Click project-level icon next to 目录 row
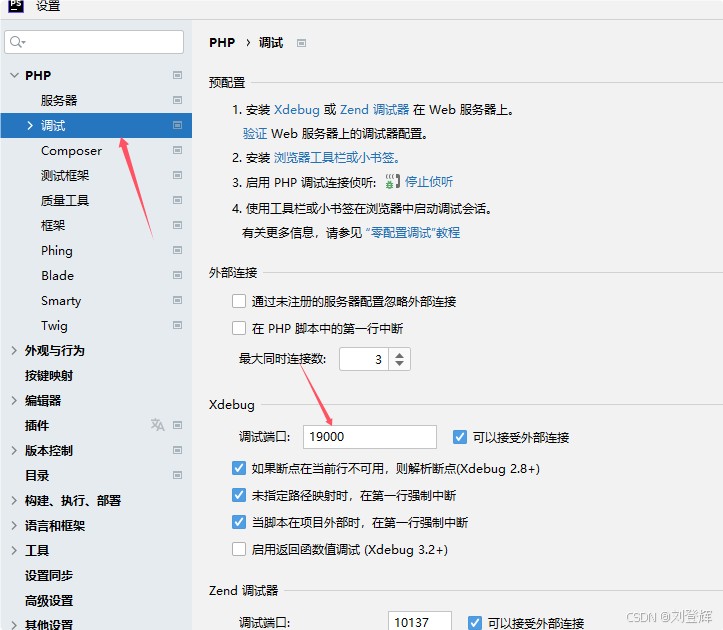The image size is (723, 630). pyautogui.click(x=177, y=475)
